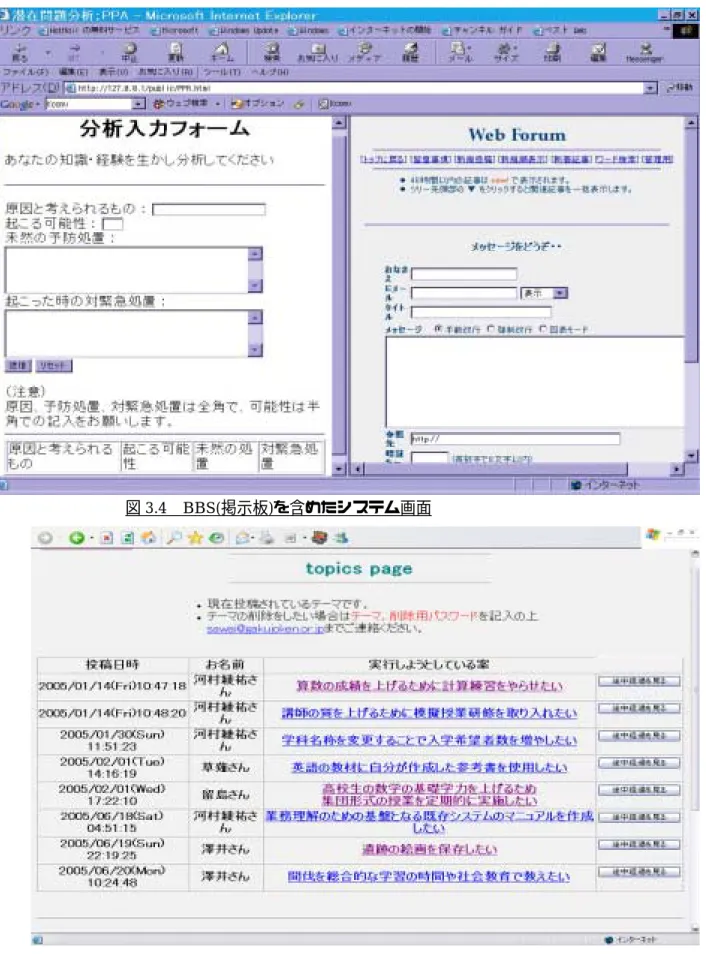The image size is (706, 954).
Task: Open the ヘルプ(H) menu
Action: 271,72
